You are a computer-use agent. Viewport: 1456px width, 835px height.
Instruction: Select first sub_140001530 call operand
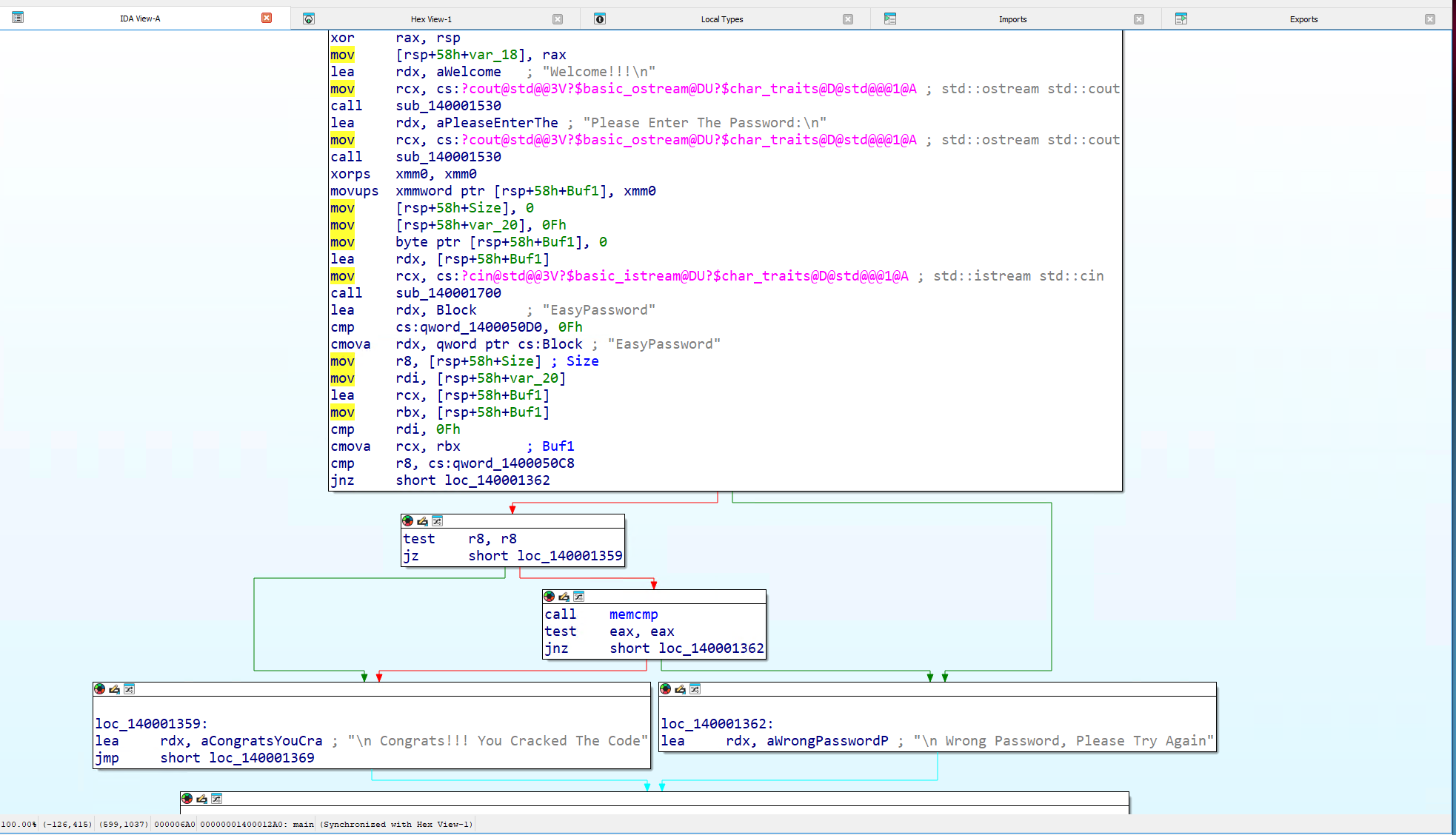click(x=448, y=106)
